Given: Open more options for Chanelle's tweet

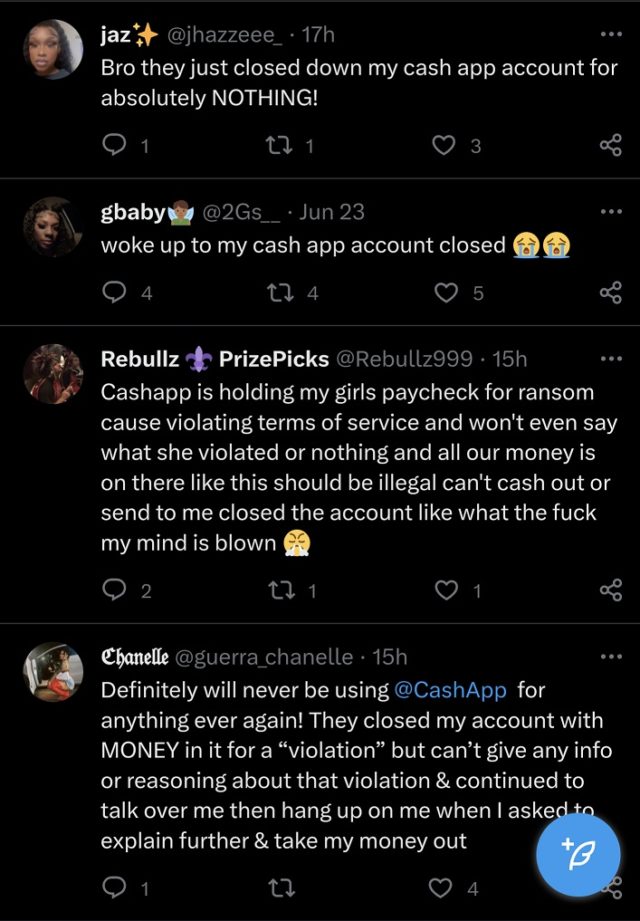Looking at the screenshot, I should pos(611,656).
